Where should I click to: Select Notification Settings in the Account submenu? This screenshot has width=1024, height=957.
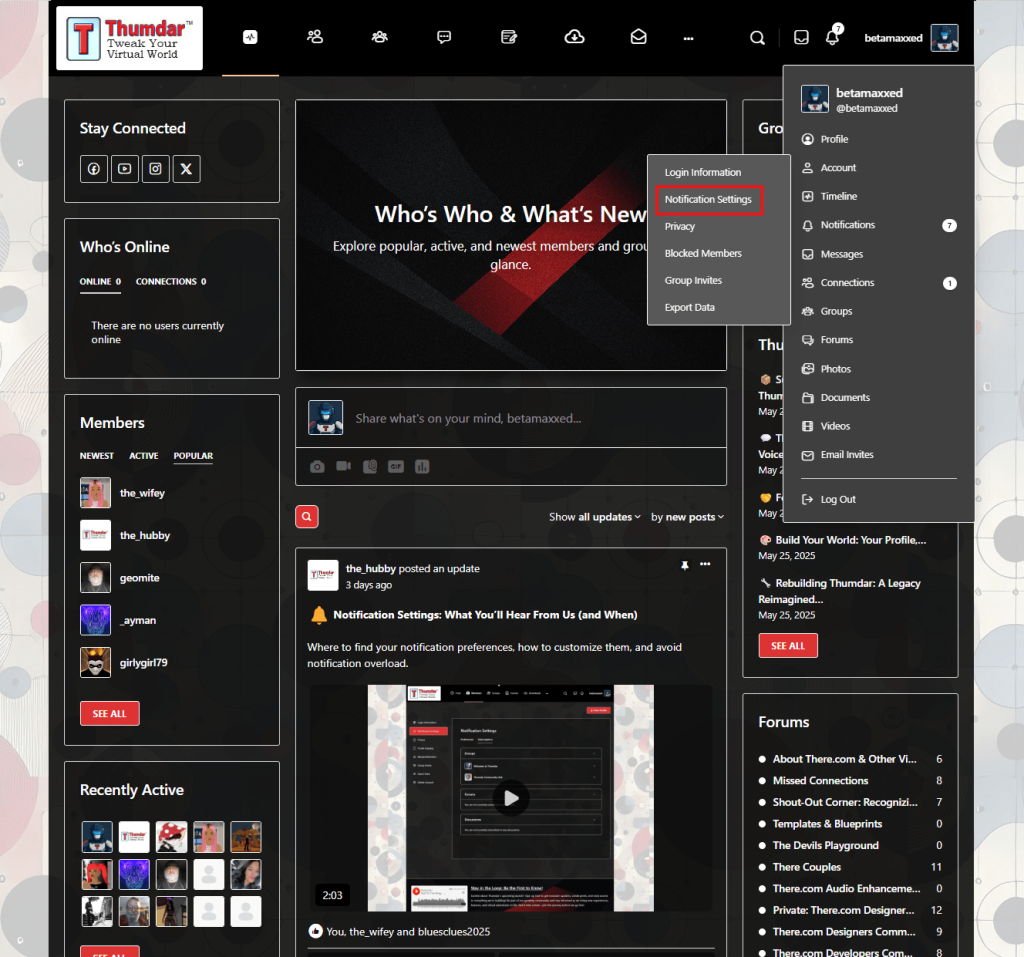click(x=709, y=199)
